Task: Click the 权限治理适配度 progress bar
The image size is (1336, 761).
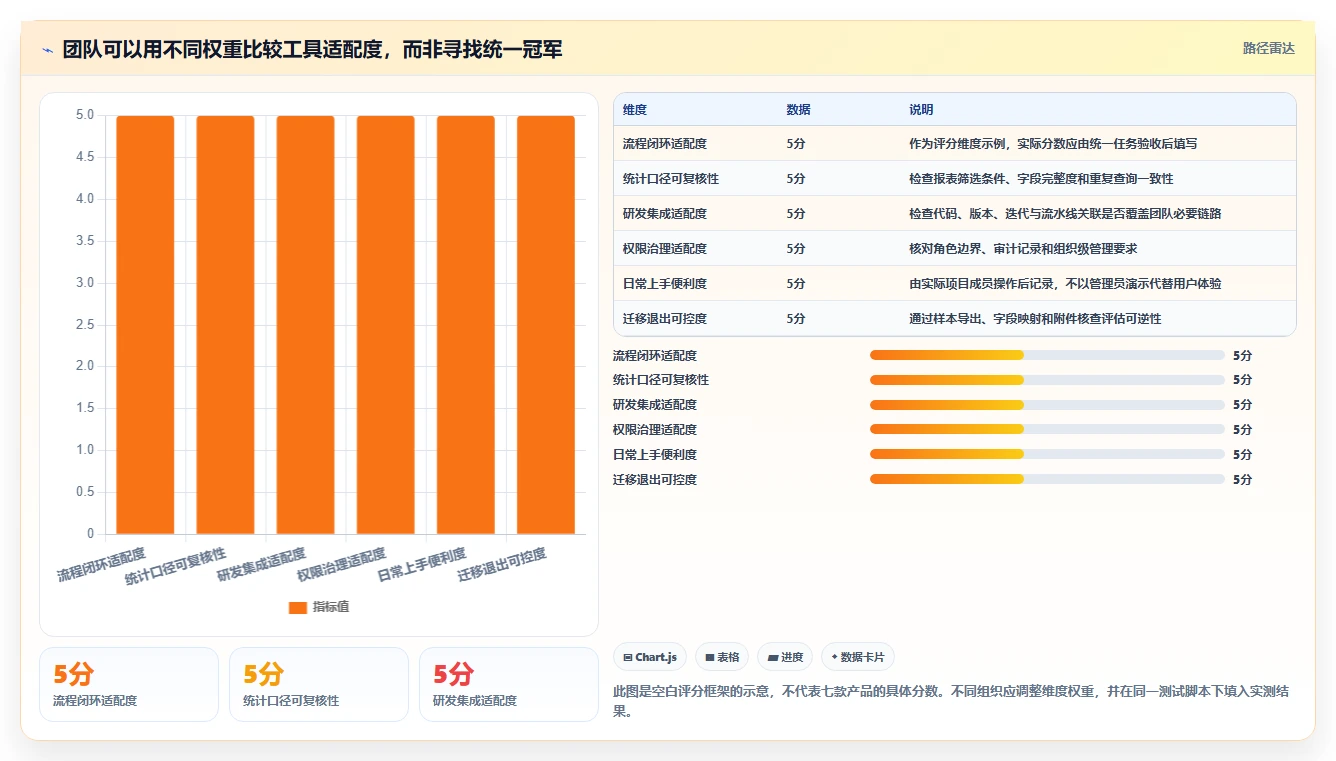Action: 1047,429
